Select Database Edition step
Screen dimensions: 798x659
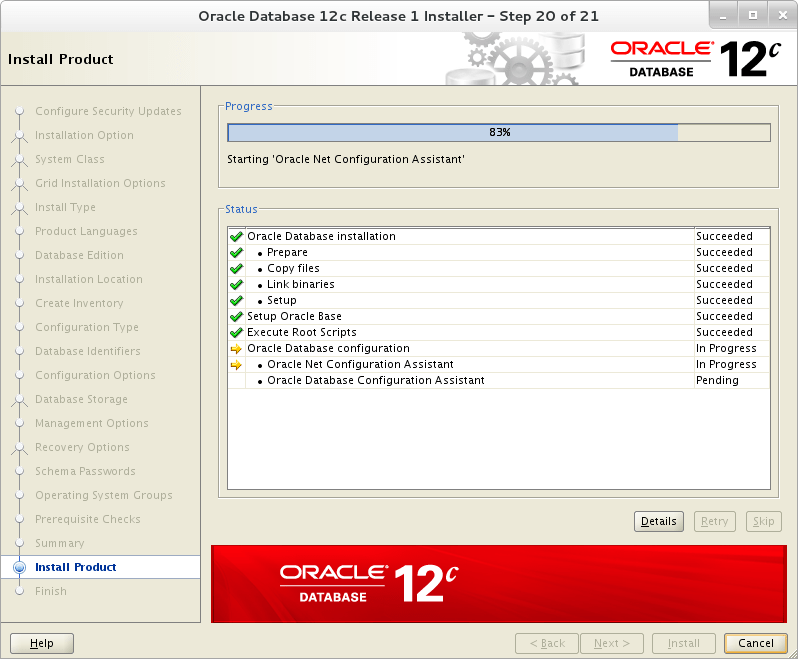click(79, 255)
